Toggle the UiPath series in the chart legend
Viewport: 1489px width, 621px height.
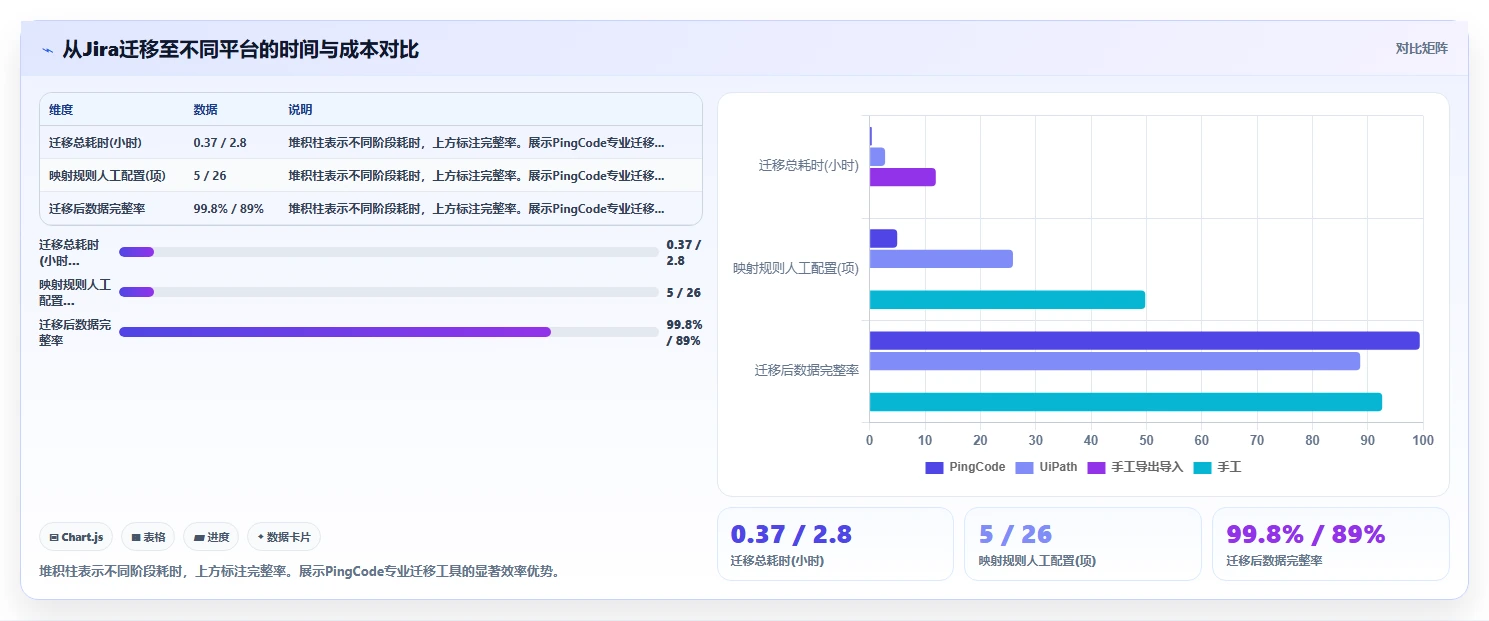click(x=1046, y=467)
